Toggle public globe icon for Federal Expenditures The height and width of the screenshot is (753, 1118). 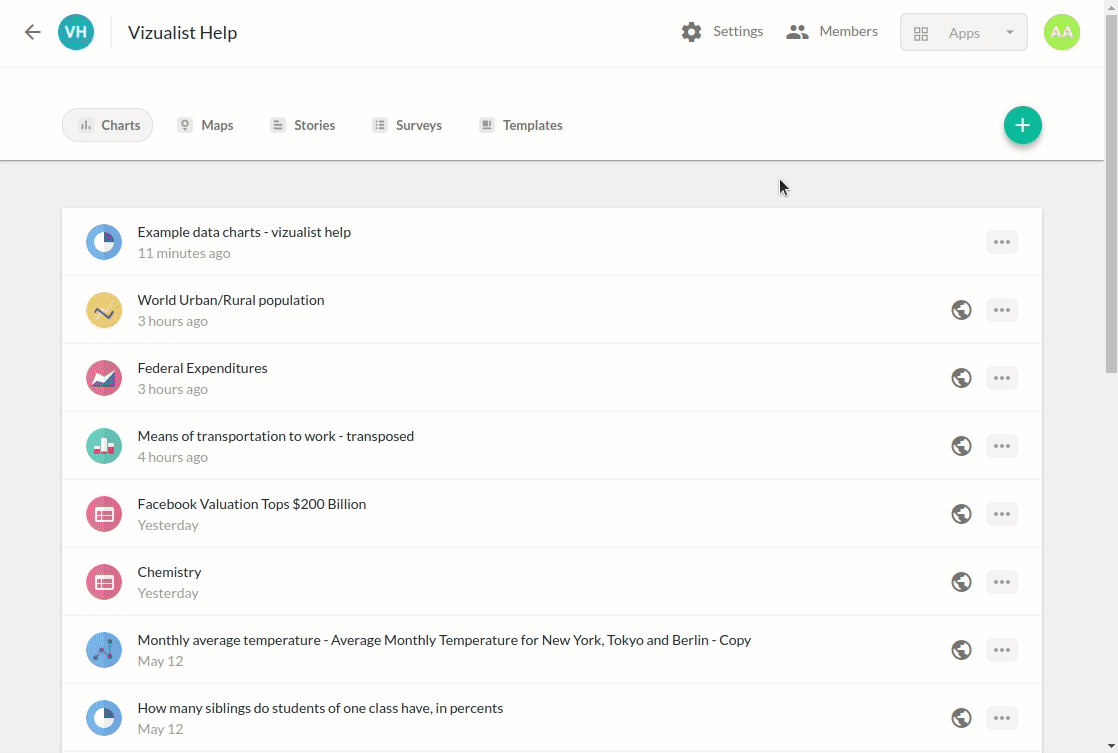pos(961,378)
